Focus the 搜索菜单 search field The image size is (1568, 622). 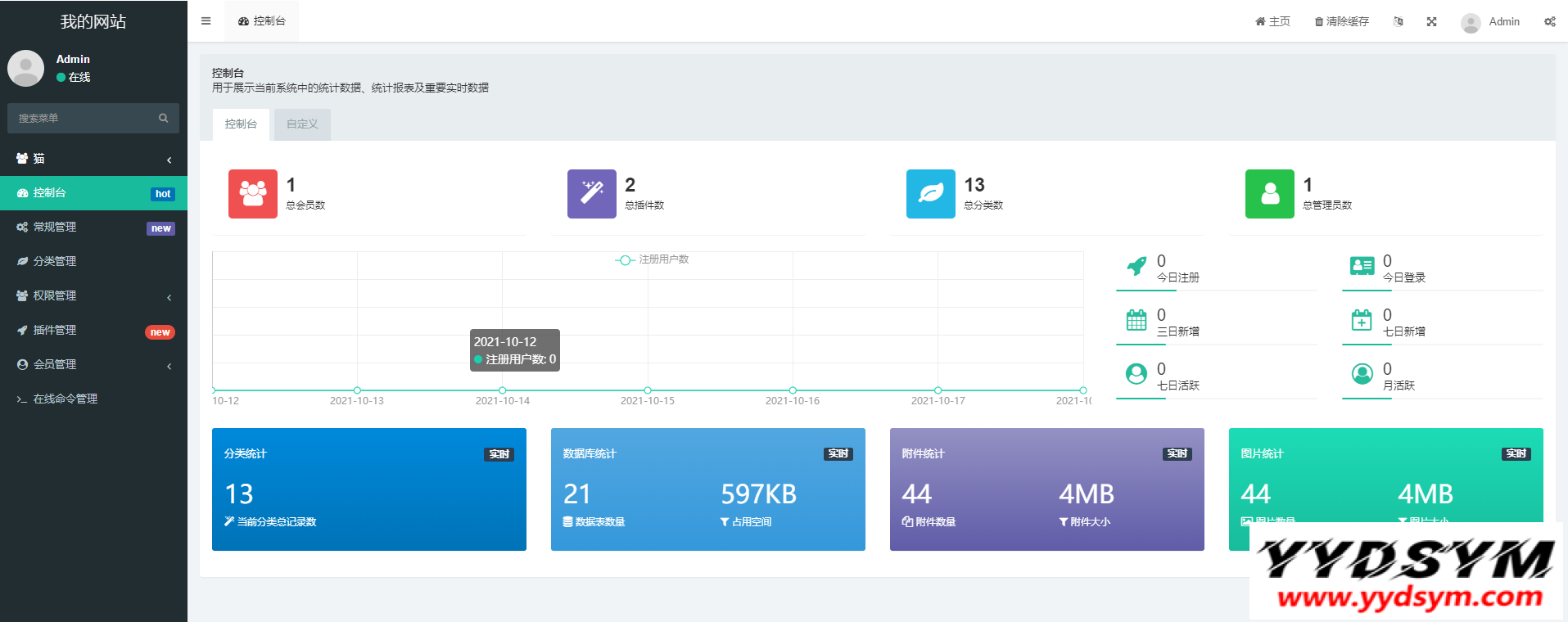[86, 119]
